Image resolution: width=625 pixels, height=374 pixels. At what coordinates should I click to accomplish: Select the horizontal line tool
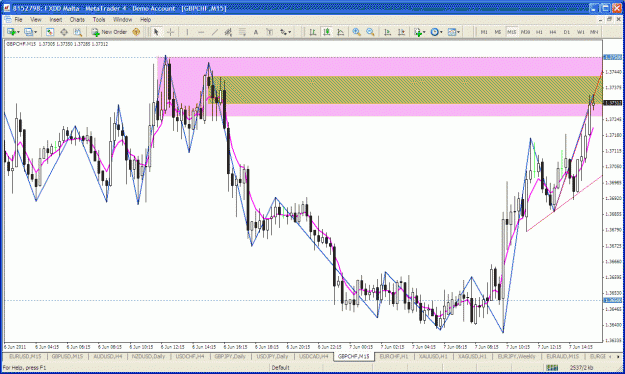click(x=201, y=32)
